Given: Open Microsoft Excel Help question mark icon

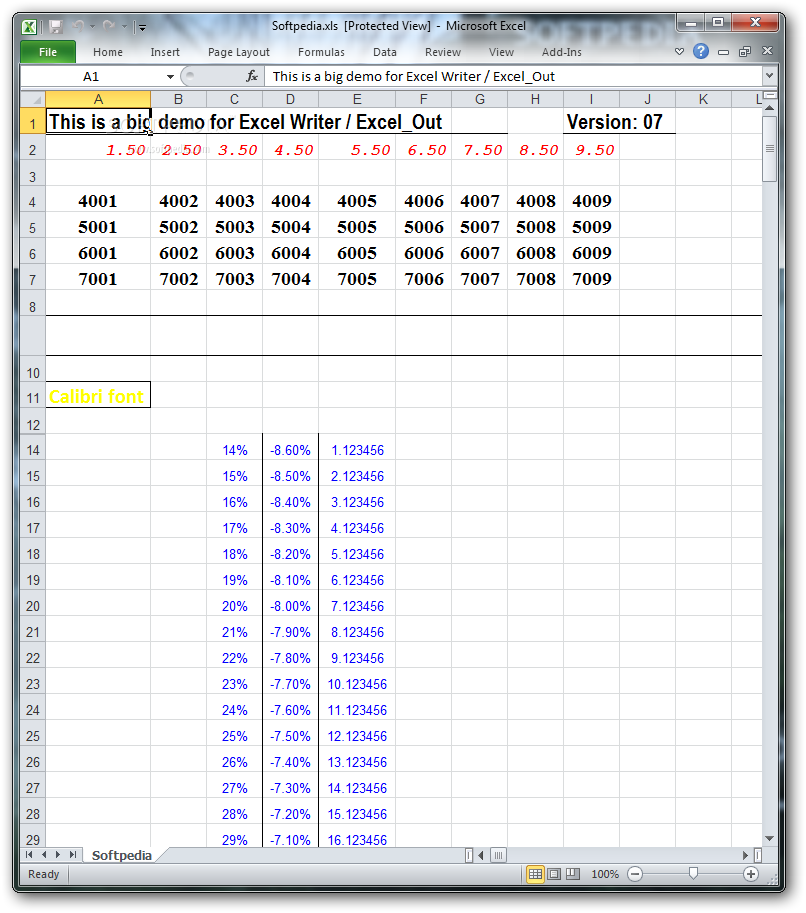Looking at the screenshot, I should pos(701,51).
